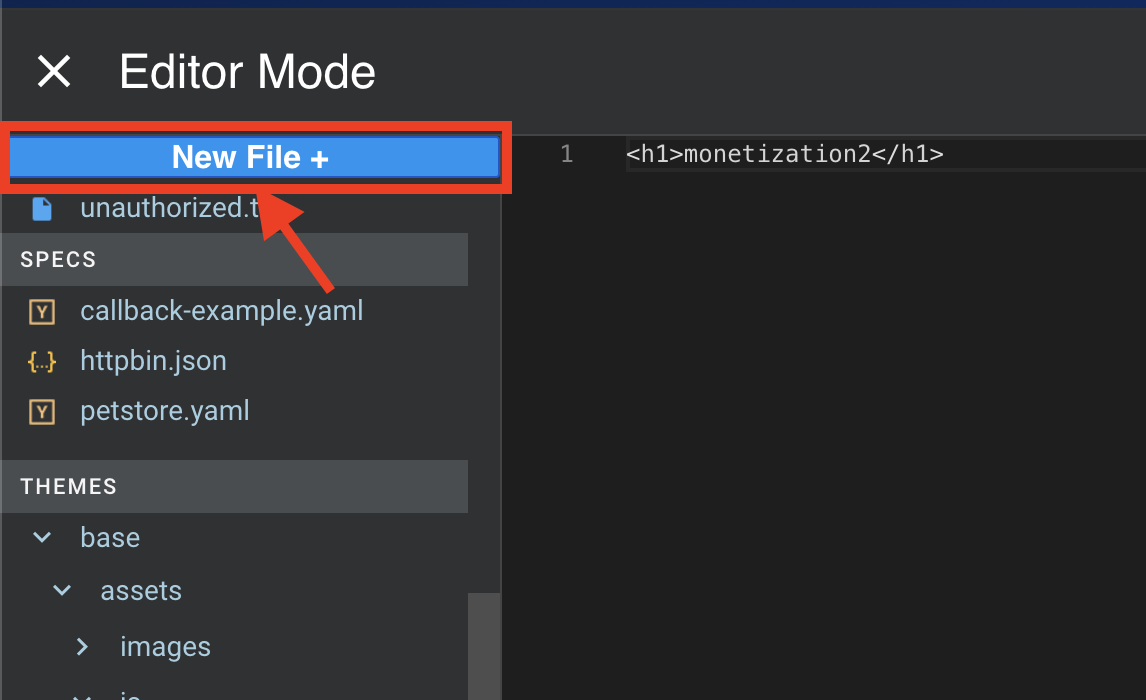The height and width of the screenshot is (700, 1146).
Task: Open the callback-example.yaml spec
Action: pos(222,311)
